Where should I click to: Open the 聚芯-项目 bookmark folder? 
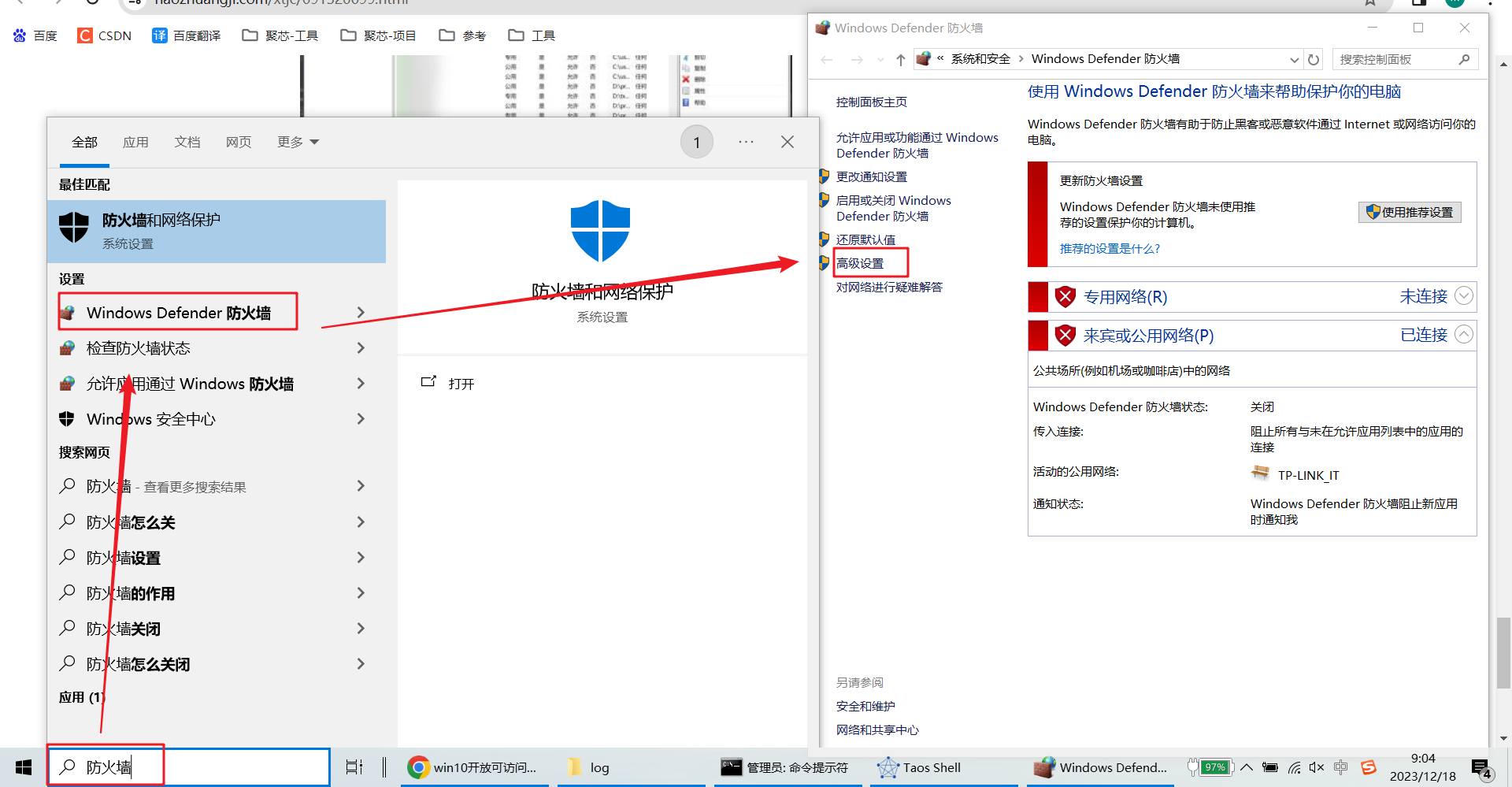378,35
